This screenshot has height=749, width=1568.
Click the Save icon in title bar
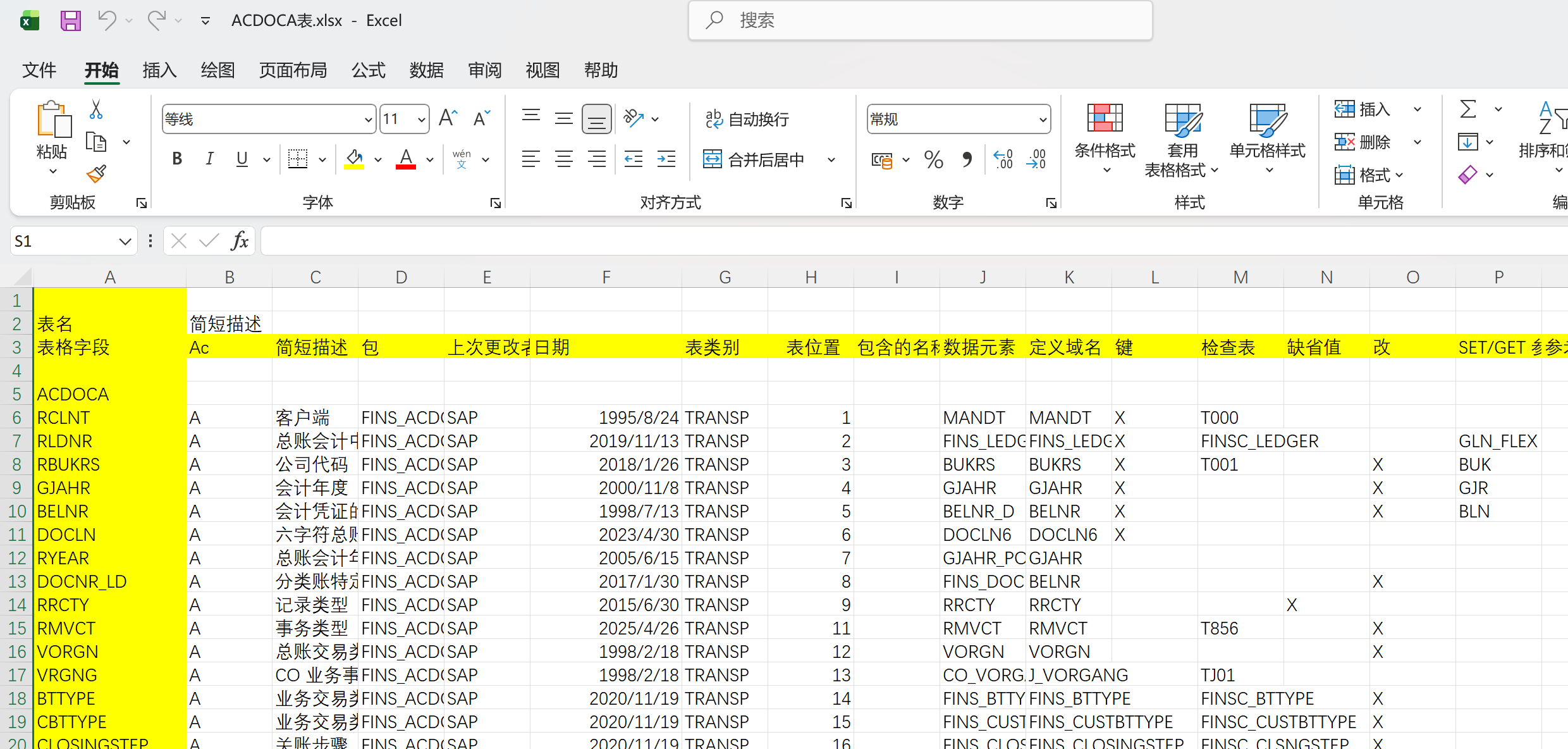click(70, 21)
